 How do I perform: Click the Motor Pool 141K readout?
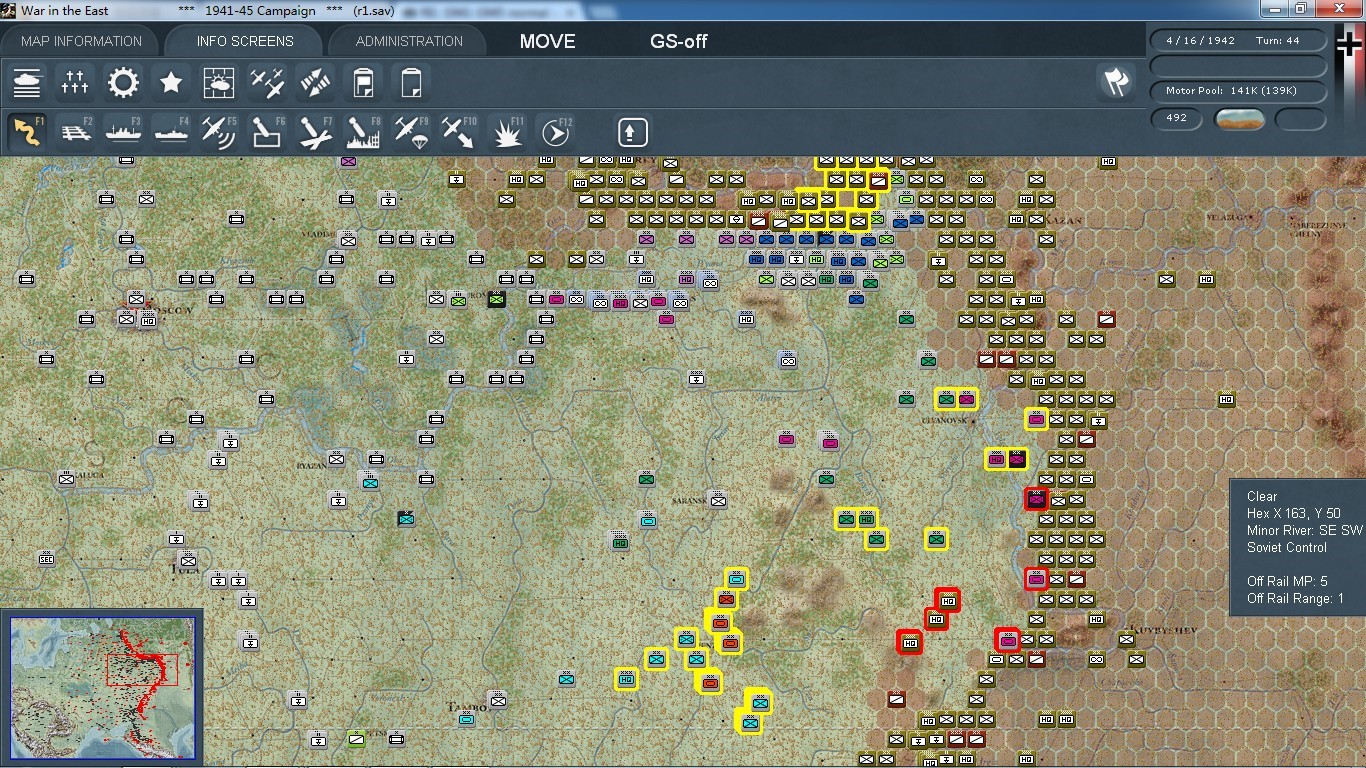(1239, 91)
